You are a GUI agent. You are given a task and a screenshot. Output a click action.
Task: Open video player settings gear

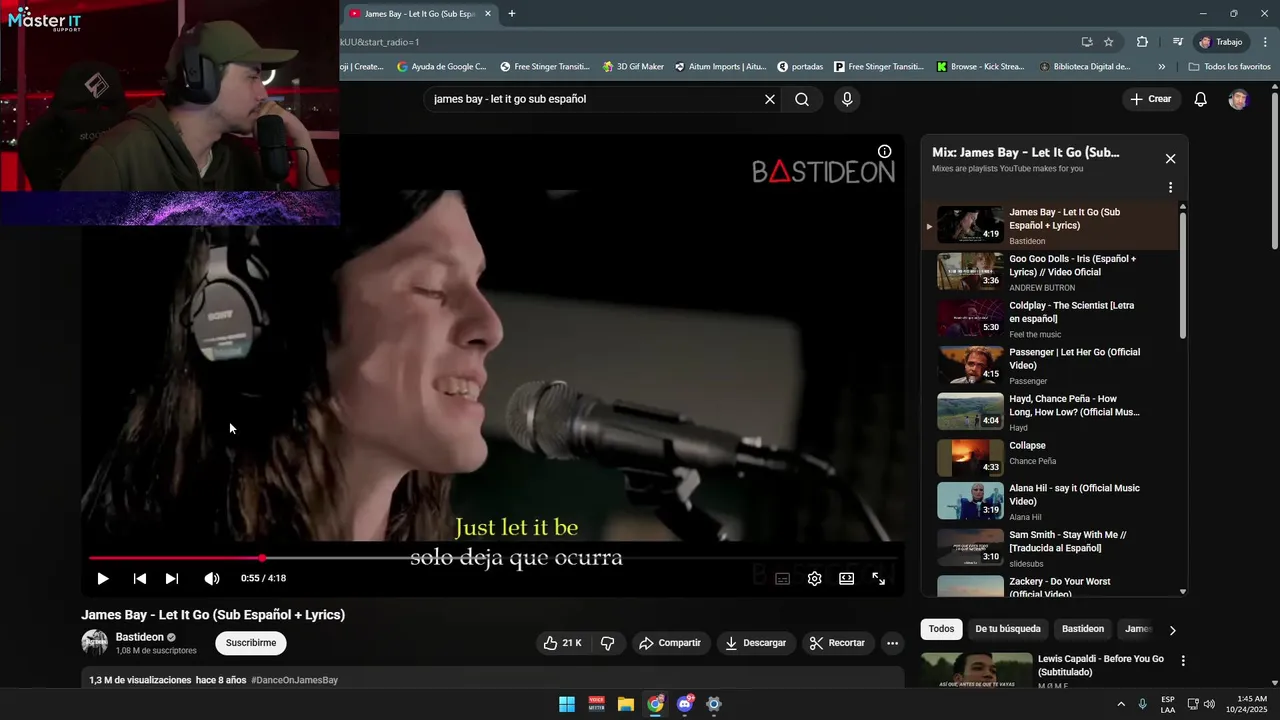815,578
